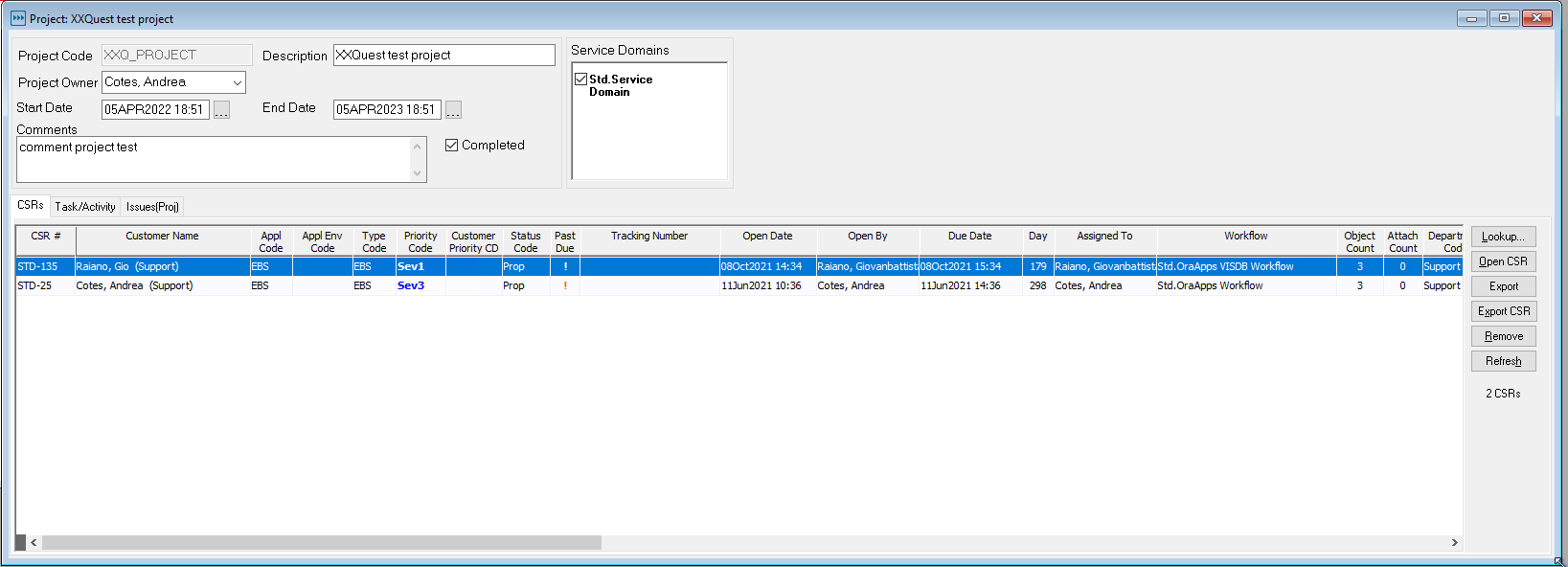Sort by the Appl Code column header

pyautogui.click(x=271, y=241)
